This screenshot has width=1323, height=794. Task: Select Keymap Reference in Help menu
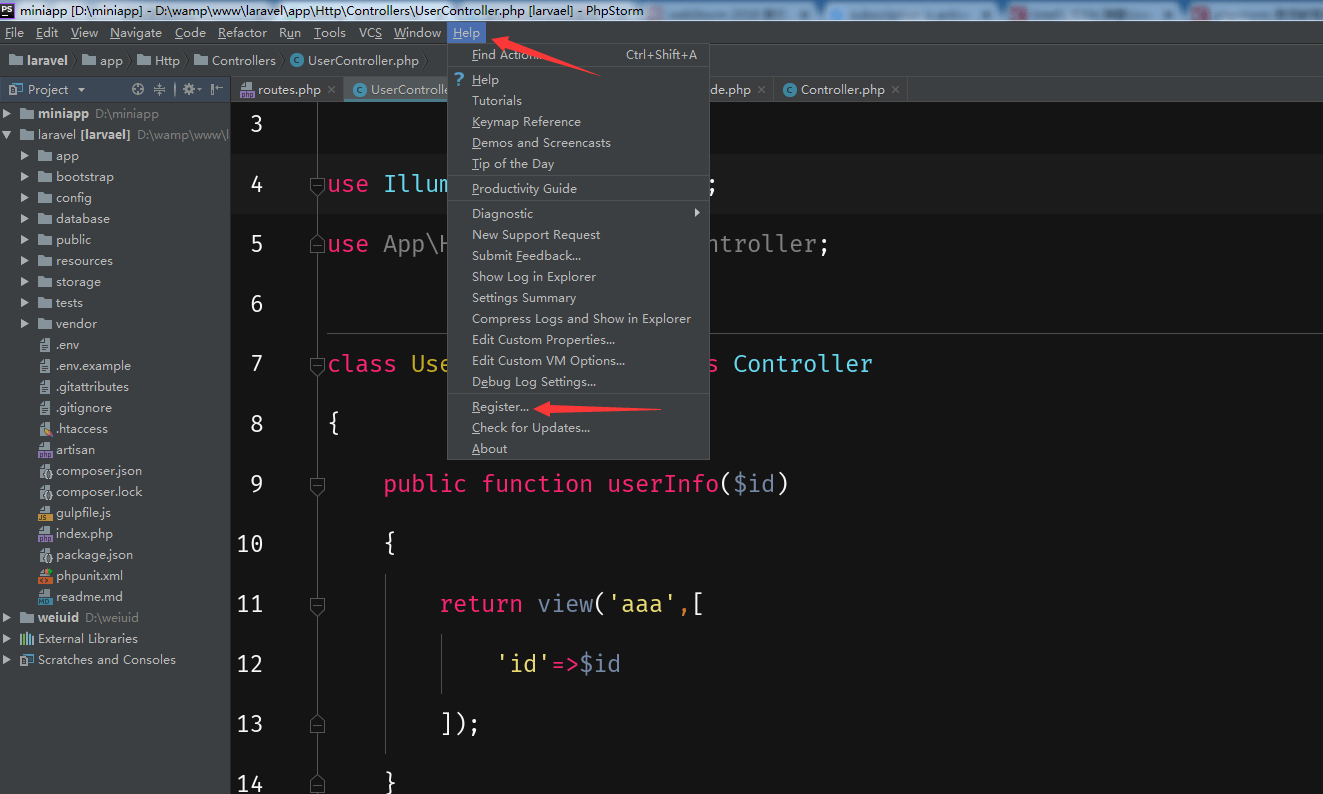(578, 122)
